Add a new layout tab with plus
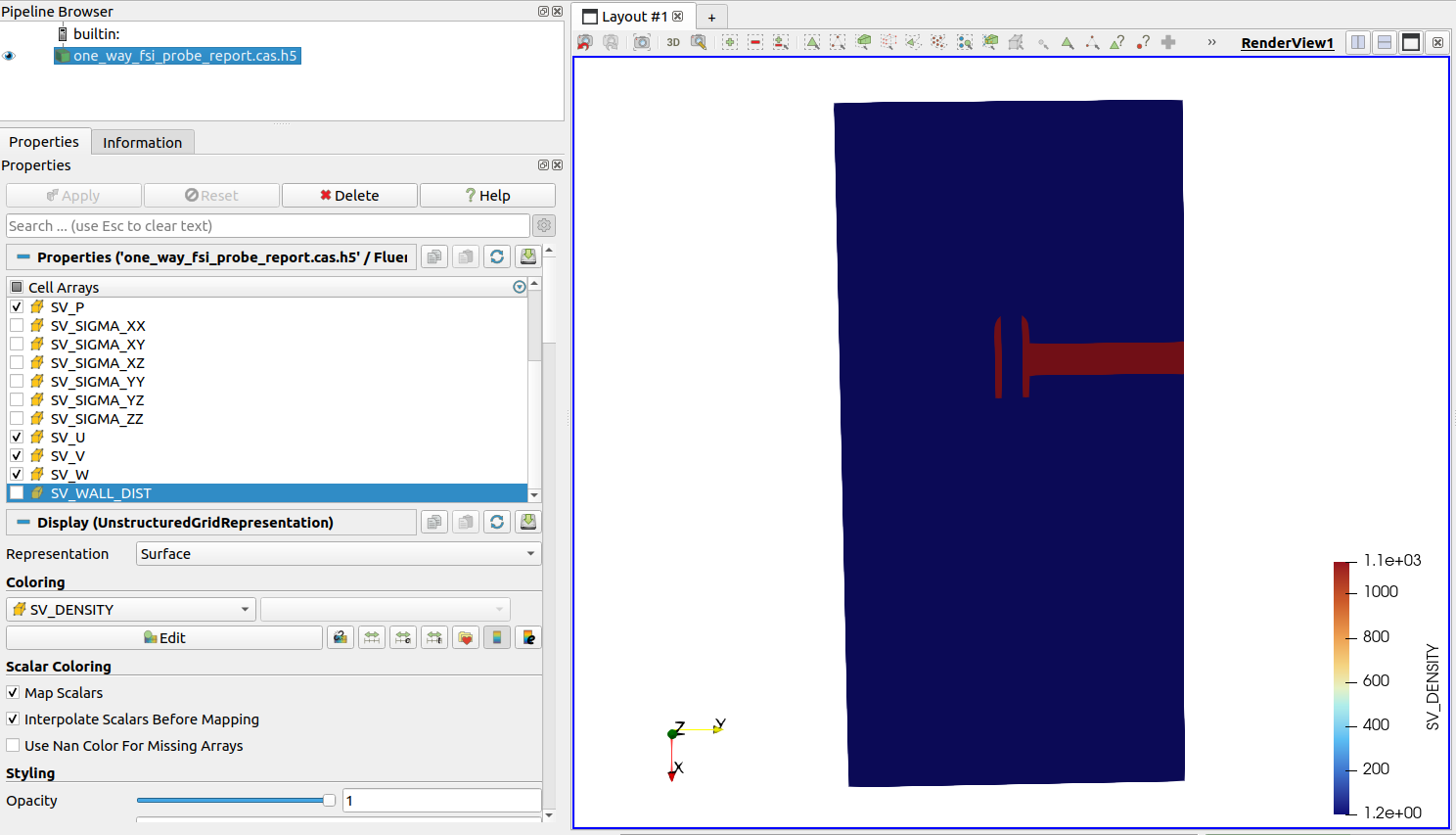Screen dimensions: 1456x835 coord(711,17)
